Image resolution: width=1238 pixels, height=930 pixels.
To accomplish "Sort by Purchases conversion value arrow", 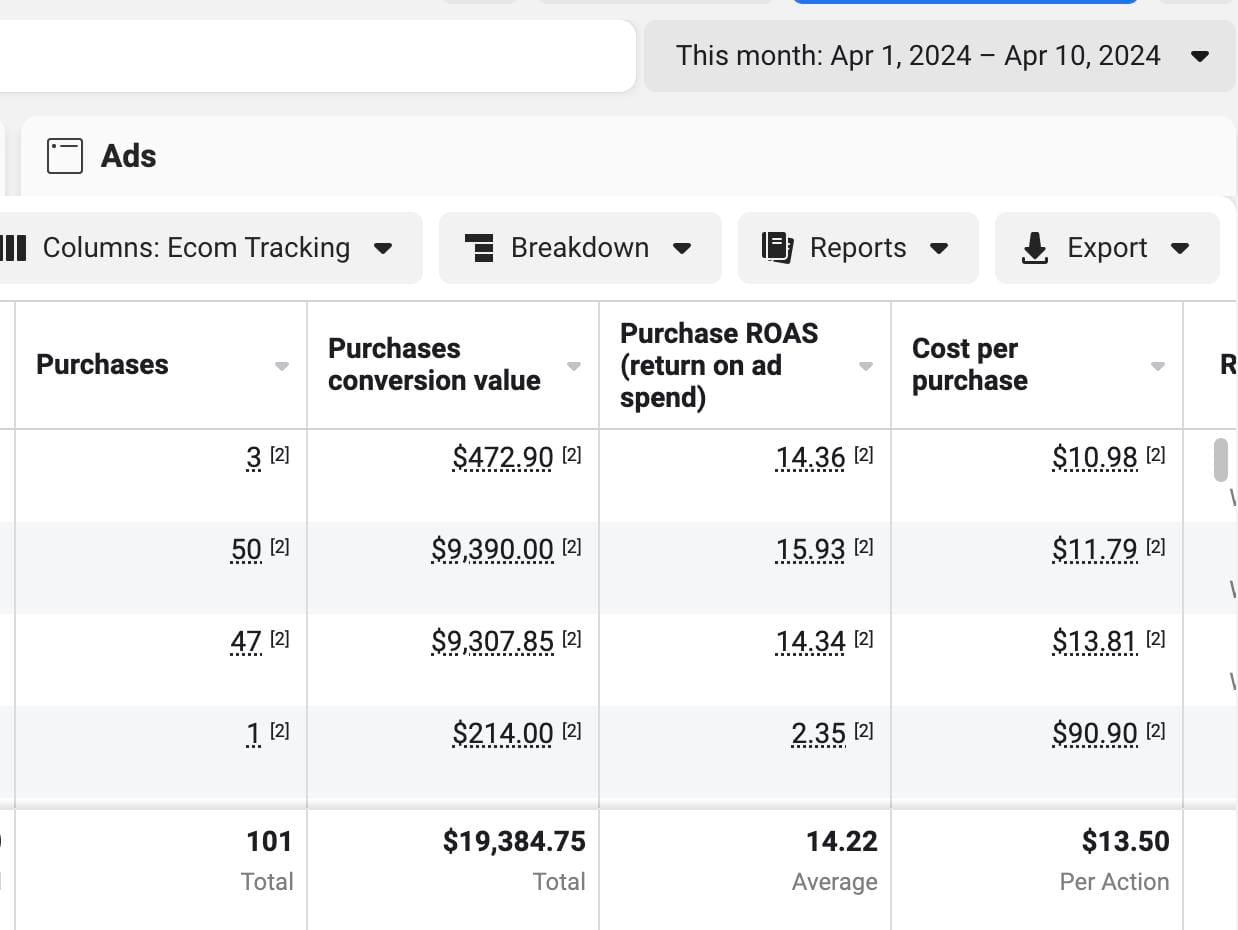I will [574, 366].
